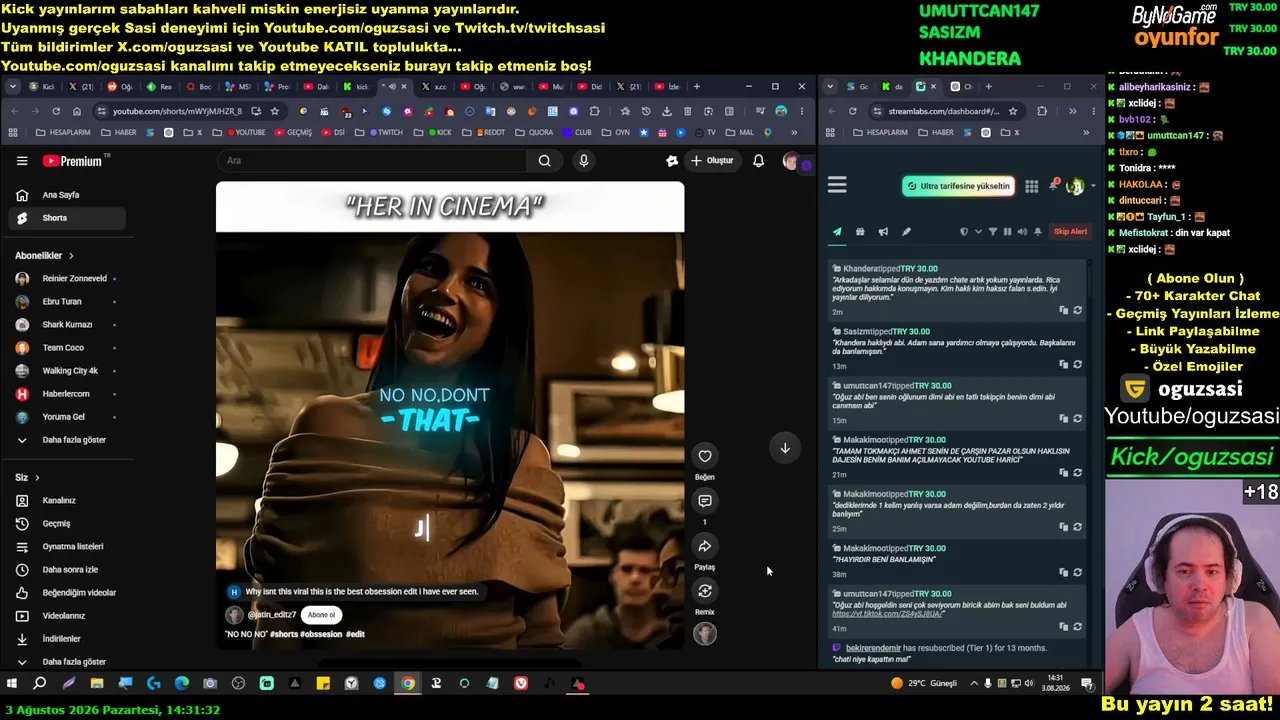Click the shield moderation icon in Streamlabs
The width and height of the screenshot is (1280, 720).
pos(963,232)
